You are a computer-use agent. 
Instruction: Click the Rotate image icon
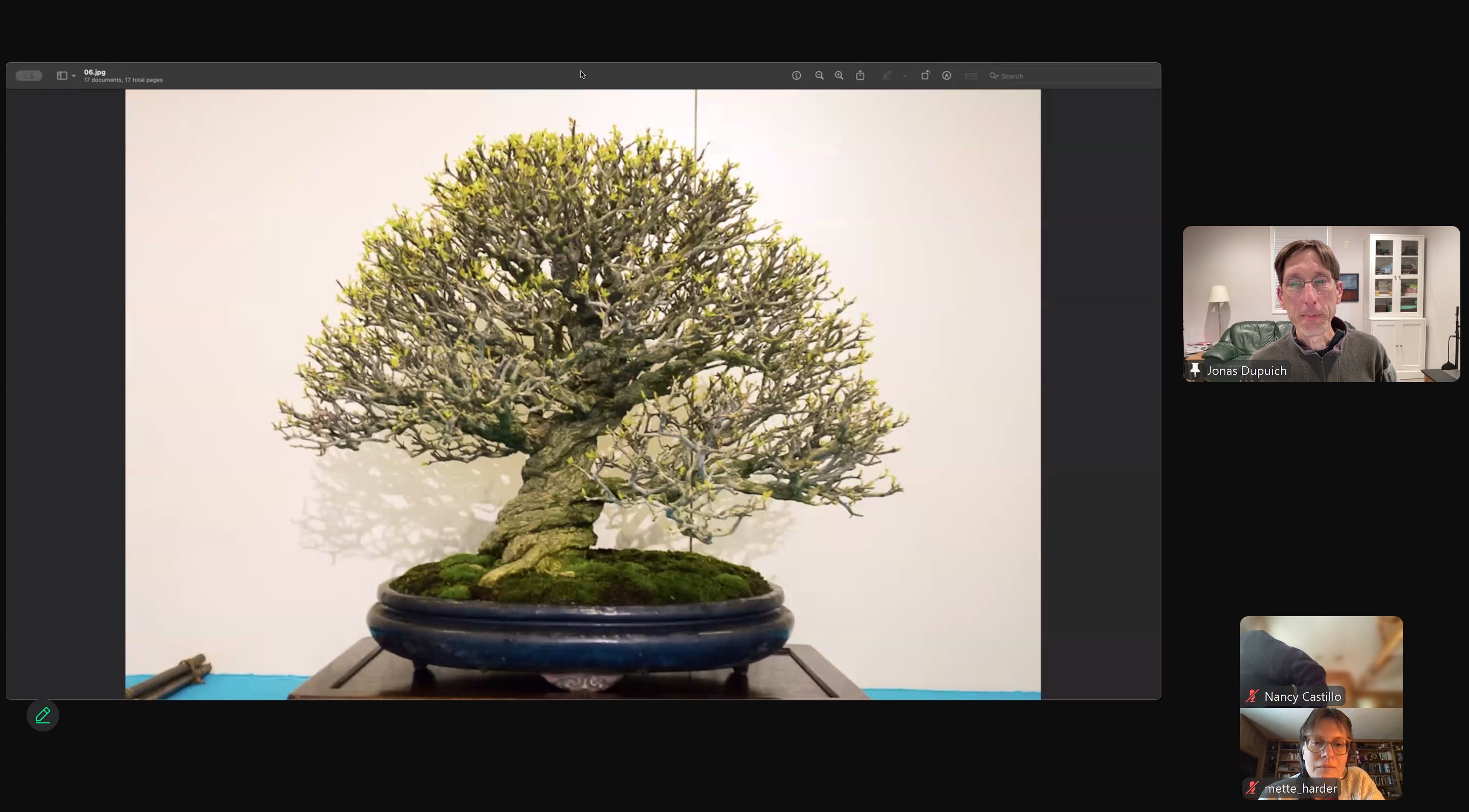tap(925, 75)
